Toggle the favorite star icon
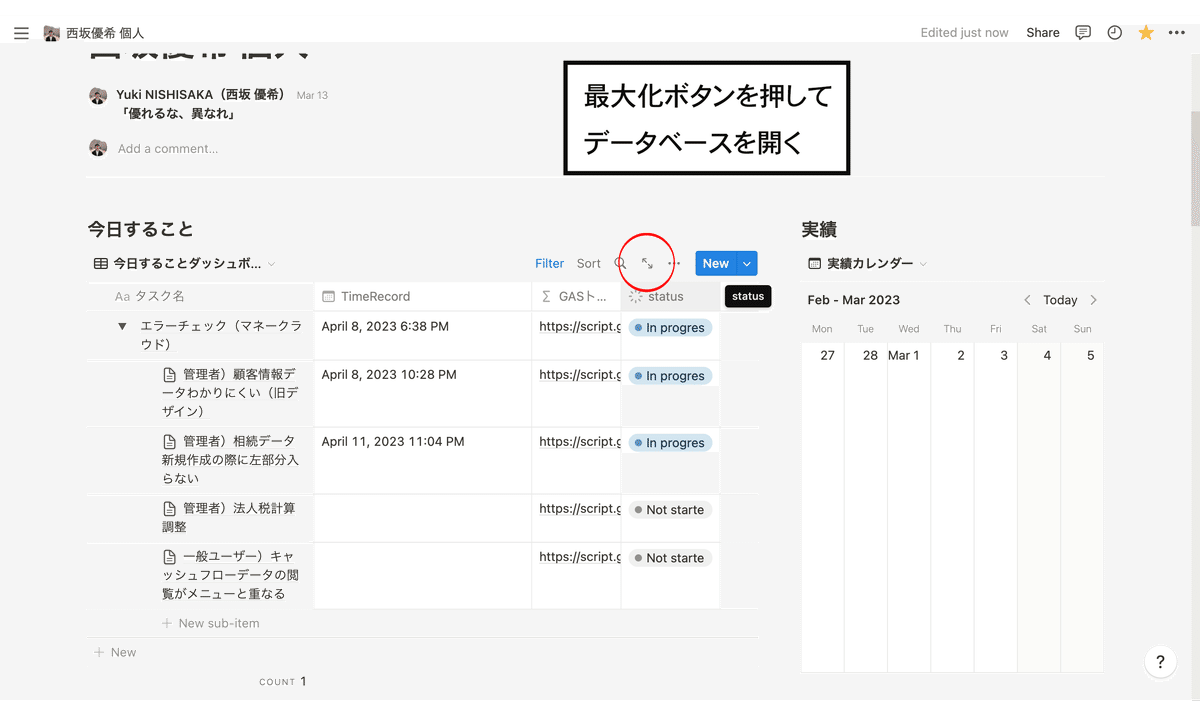Viewport: 1200px width, 714px height. (x=1146, y=33)
